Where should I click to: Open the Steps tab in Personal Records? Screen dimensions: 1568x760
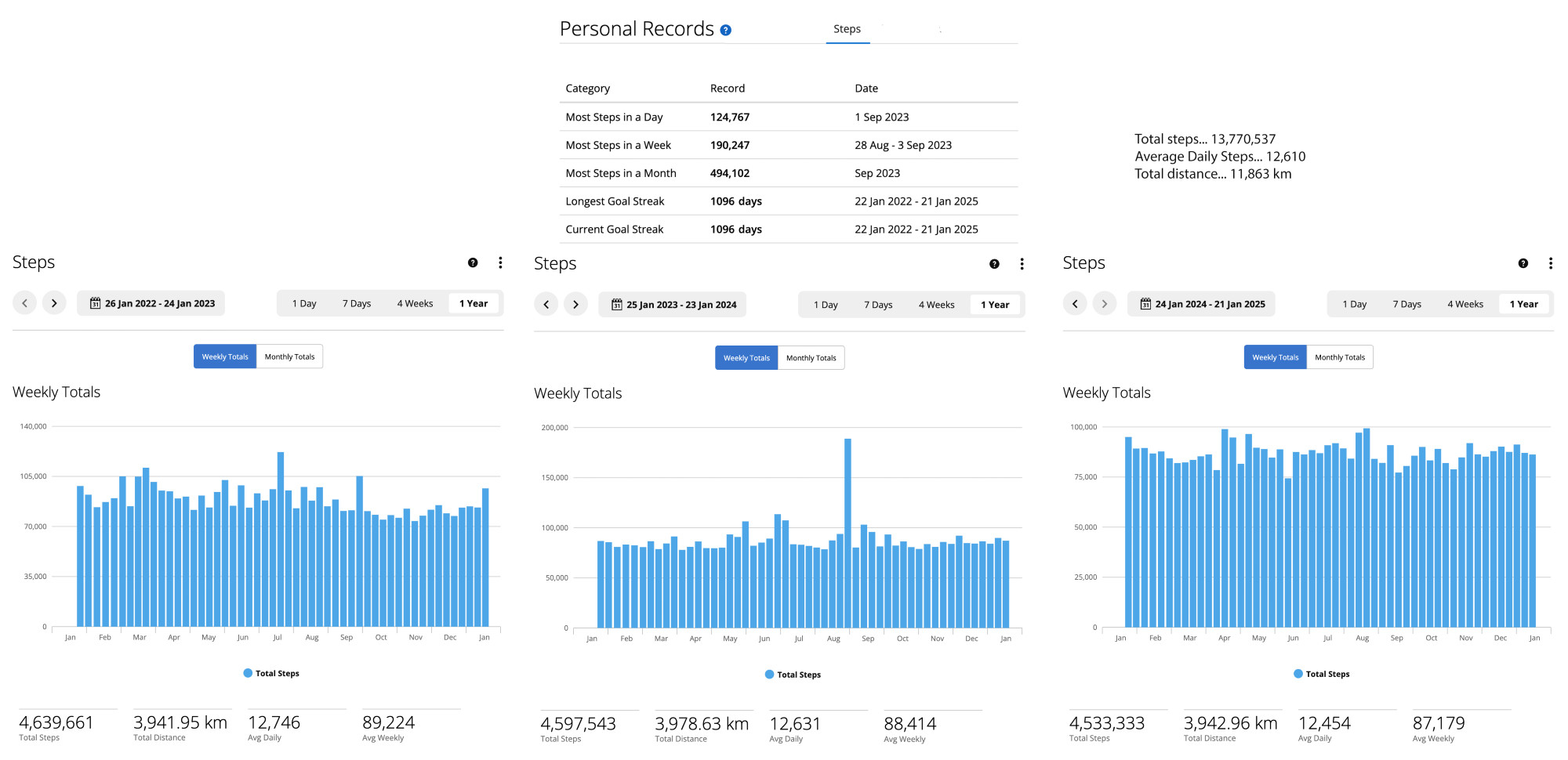tap(848, 29)
